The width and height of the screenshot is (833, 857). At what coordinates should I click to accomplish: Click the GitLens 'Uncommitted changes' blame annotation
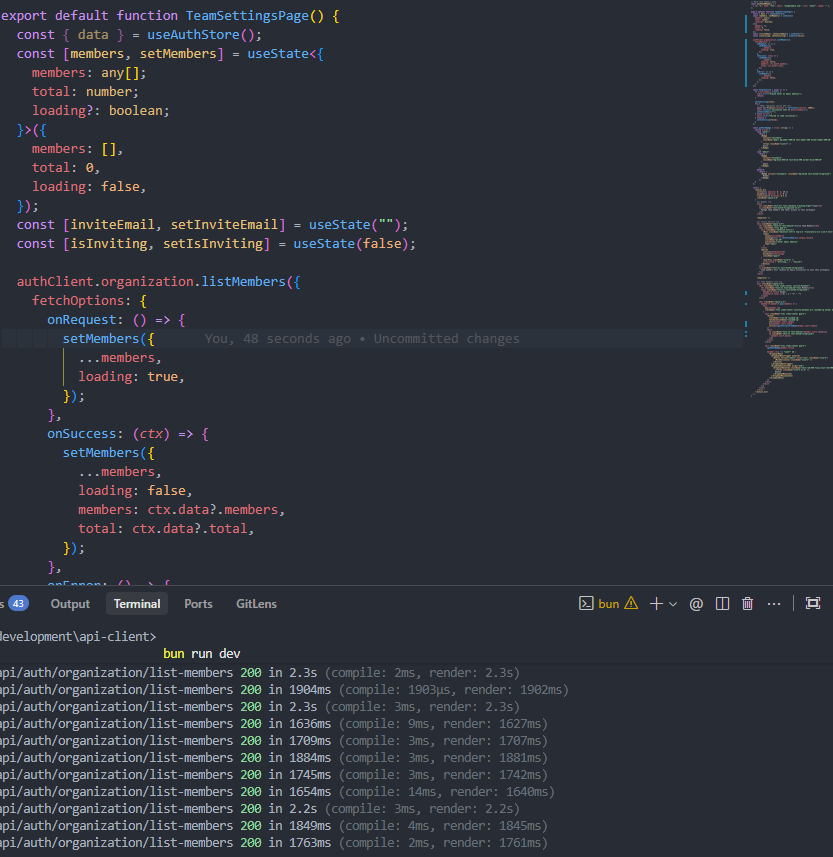tap(446, 339)
